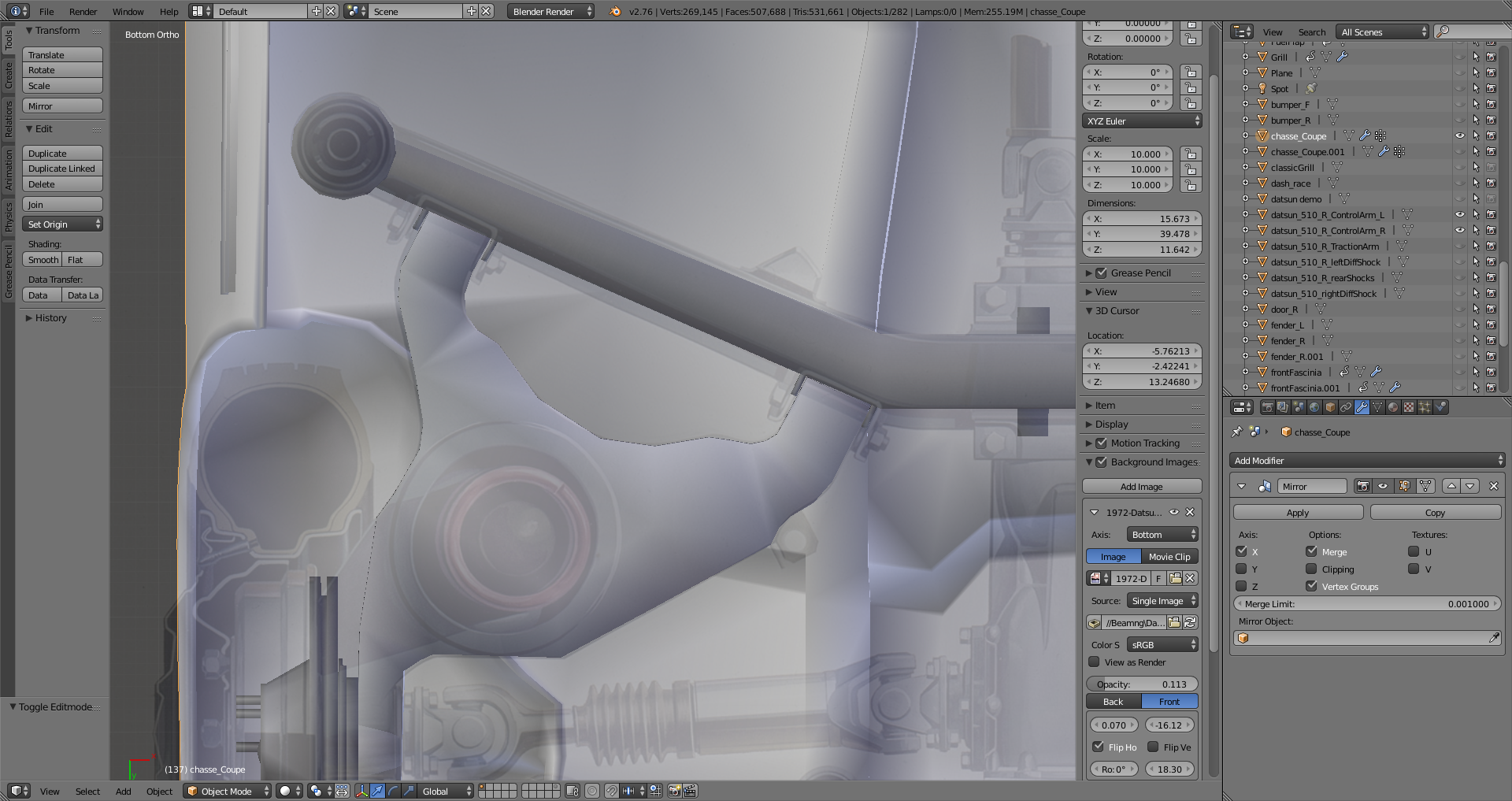Screen dimensions: 1512x801
Task: Collapse the Mirror modifier panel triangle
Action: pyautogui.click(x=1242, y=487)
